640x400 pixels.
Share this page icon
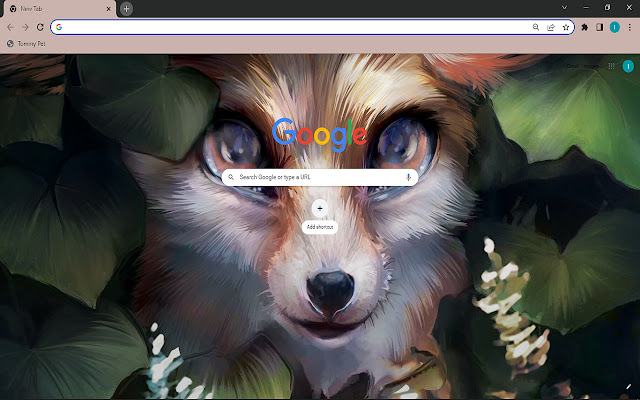551,27
